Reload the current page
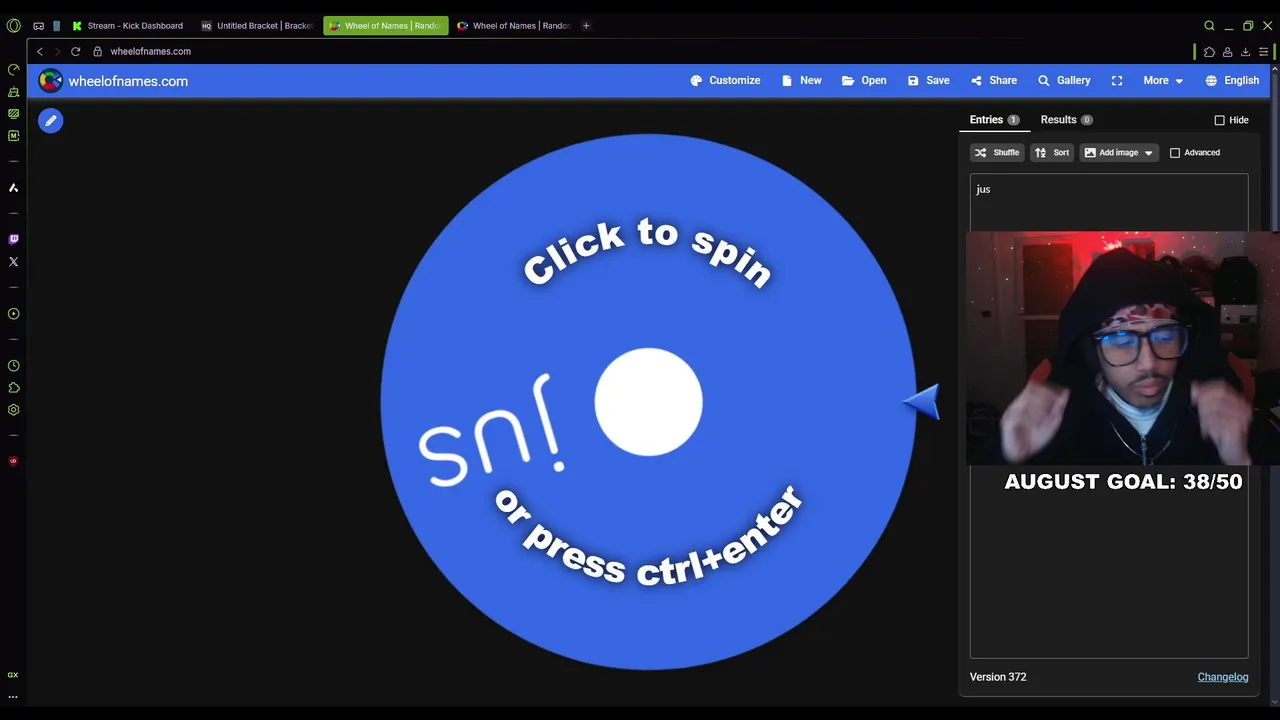 point(75,52)
